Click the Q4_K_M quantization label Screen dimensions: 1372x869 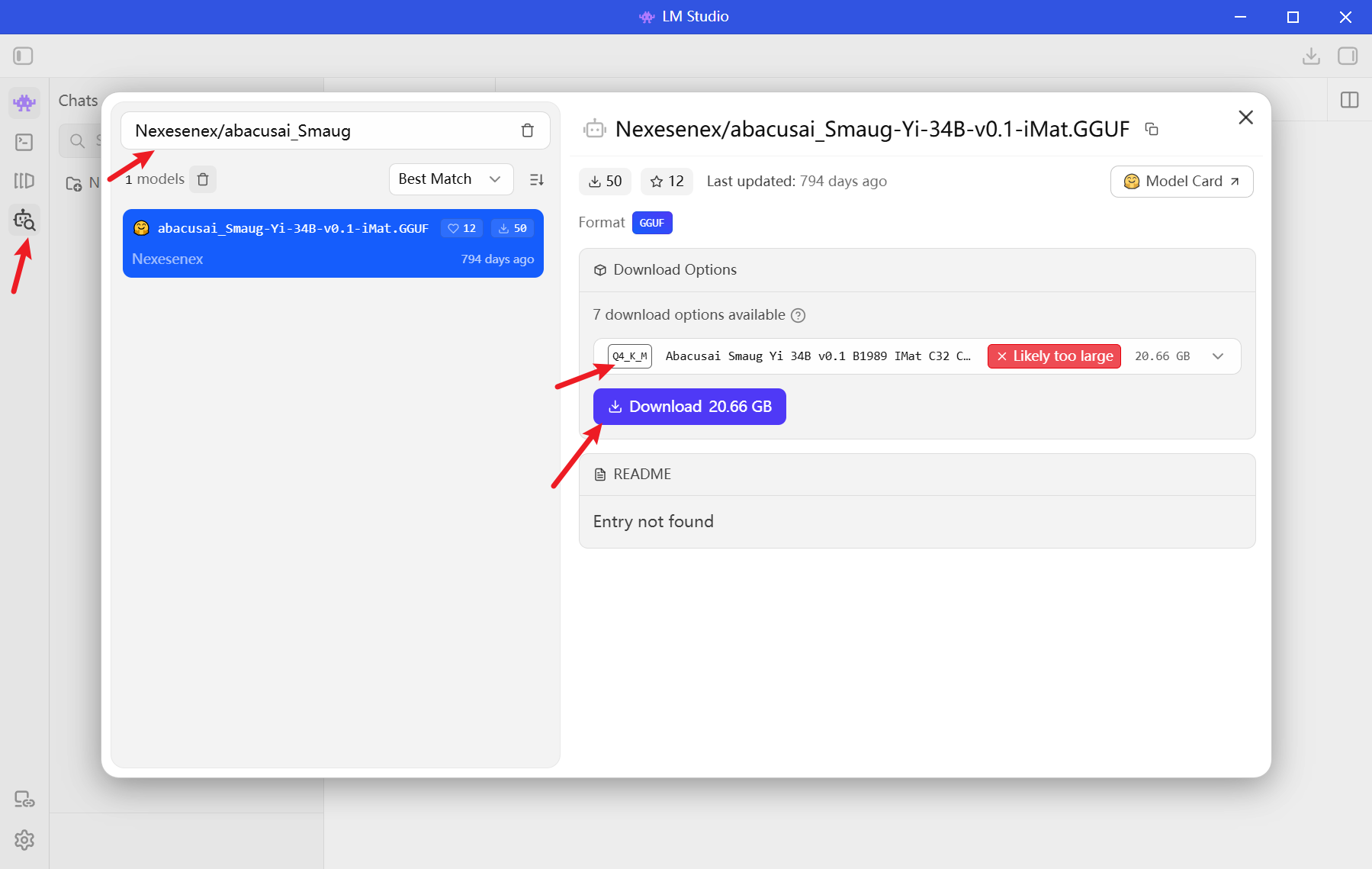(x=630, y=356)
